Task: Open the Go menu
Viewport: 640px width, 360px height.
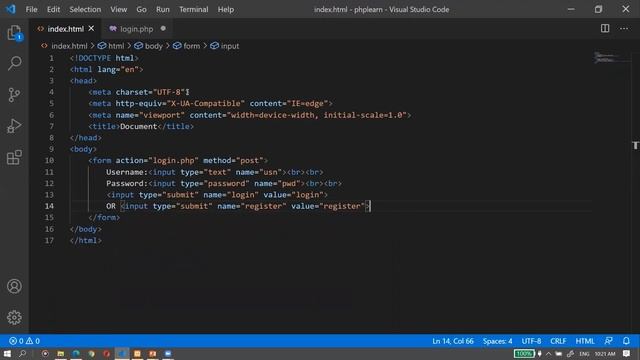Action: (x=141, y=9)
